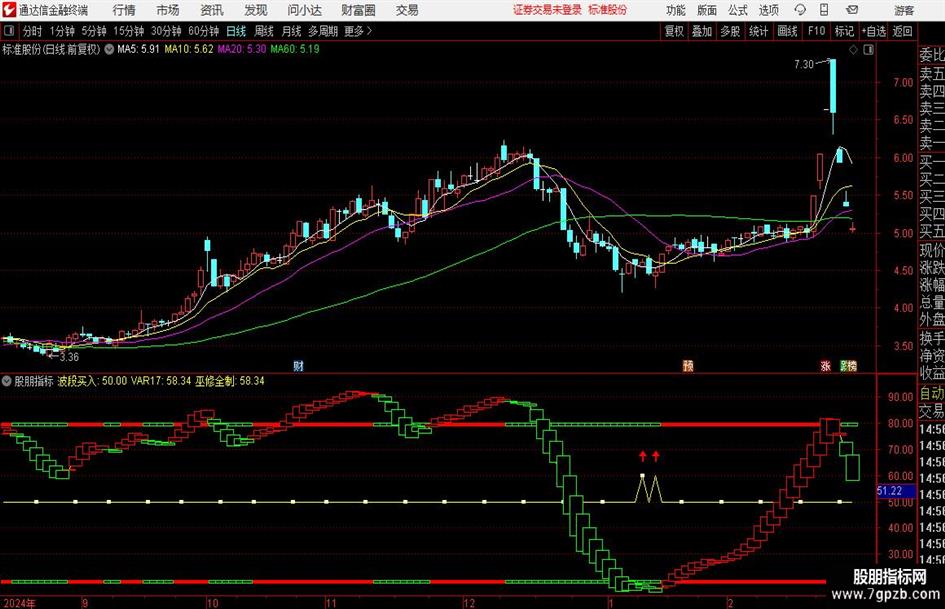Open the 行情 menu
The image size is (945, 609).
[124, 10]
